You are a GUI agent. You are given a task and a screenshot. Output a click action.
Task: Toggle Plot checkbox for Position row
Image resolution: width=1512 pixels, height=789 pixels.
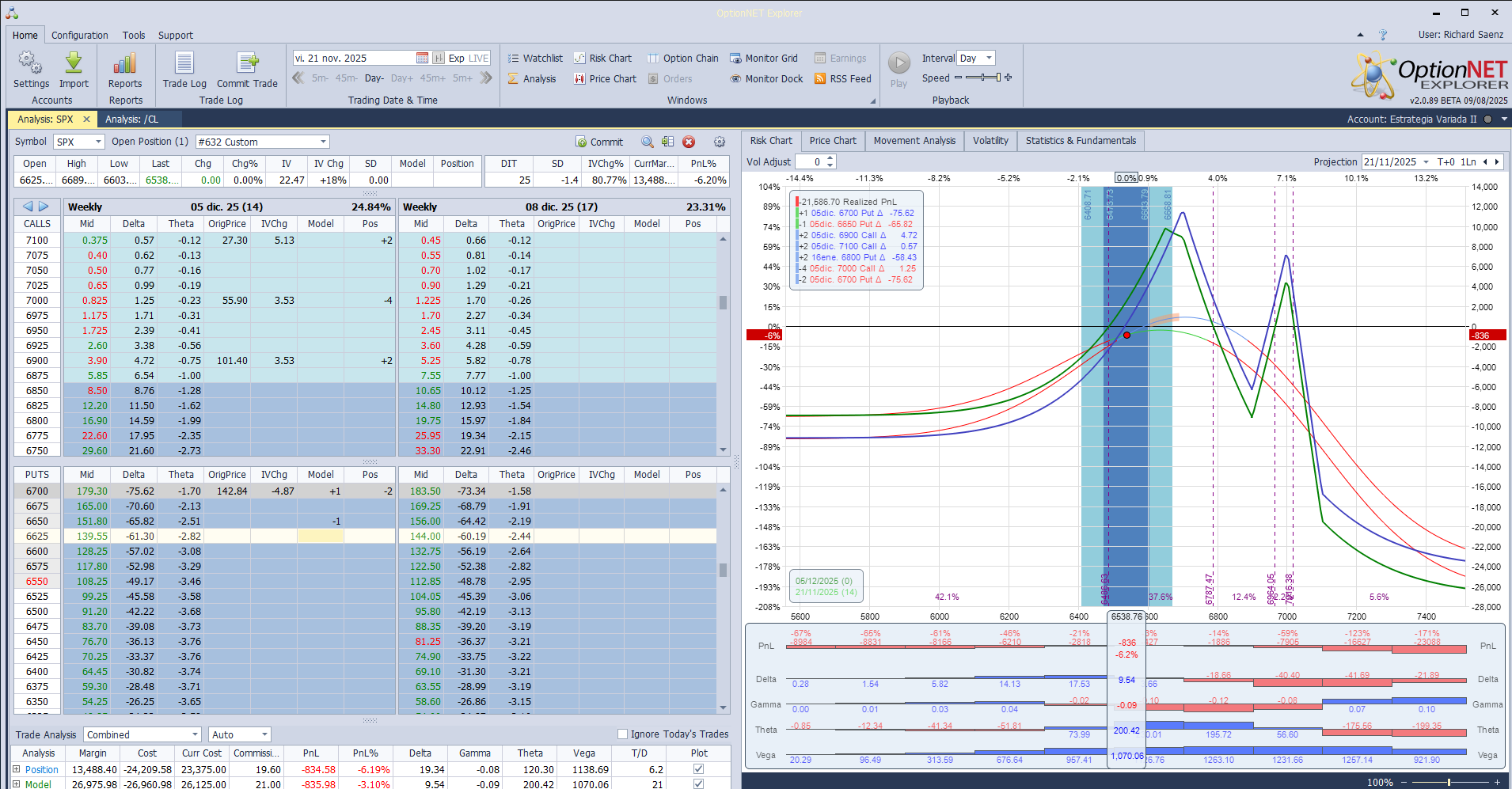[x=698, y=769]
